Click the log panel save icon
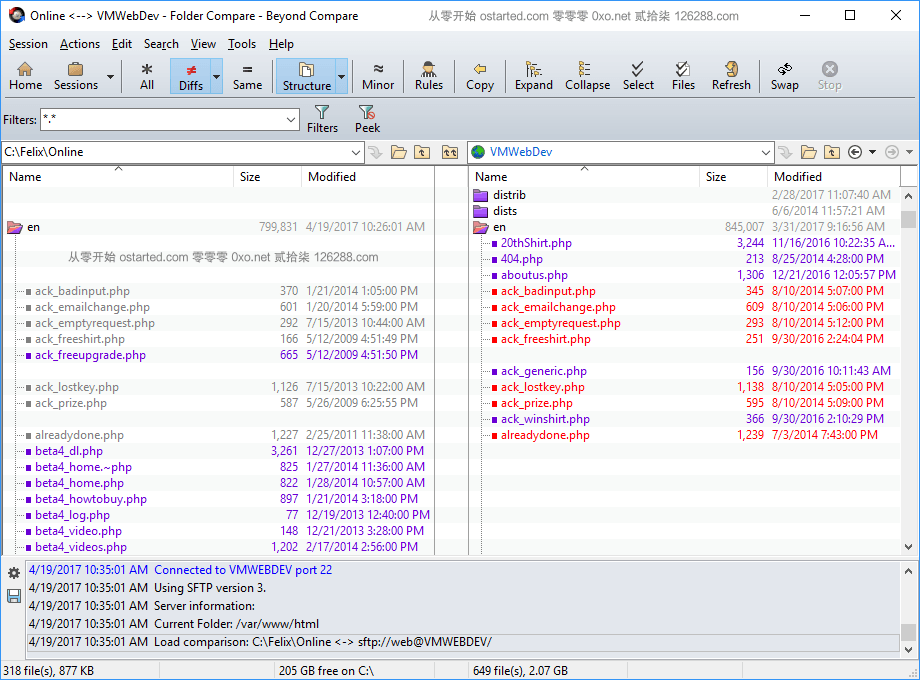 pos(14,596)
